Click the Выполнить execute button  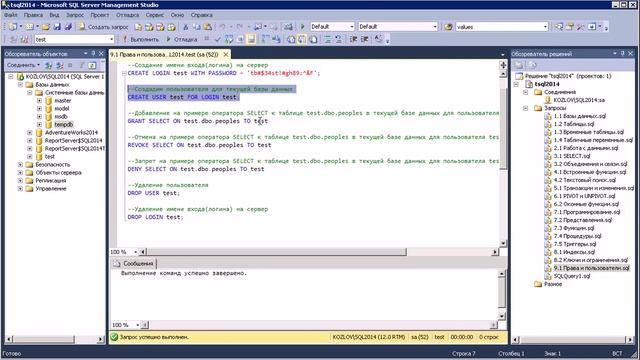click(x=140, y=40)
